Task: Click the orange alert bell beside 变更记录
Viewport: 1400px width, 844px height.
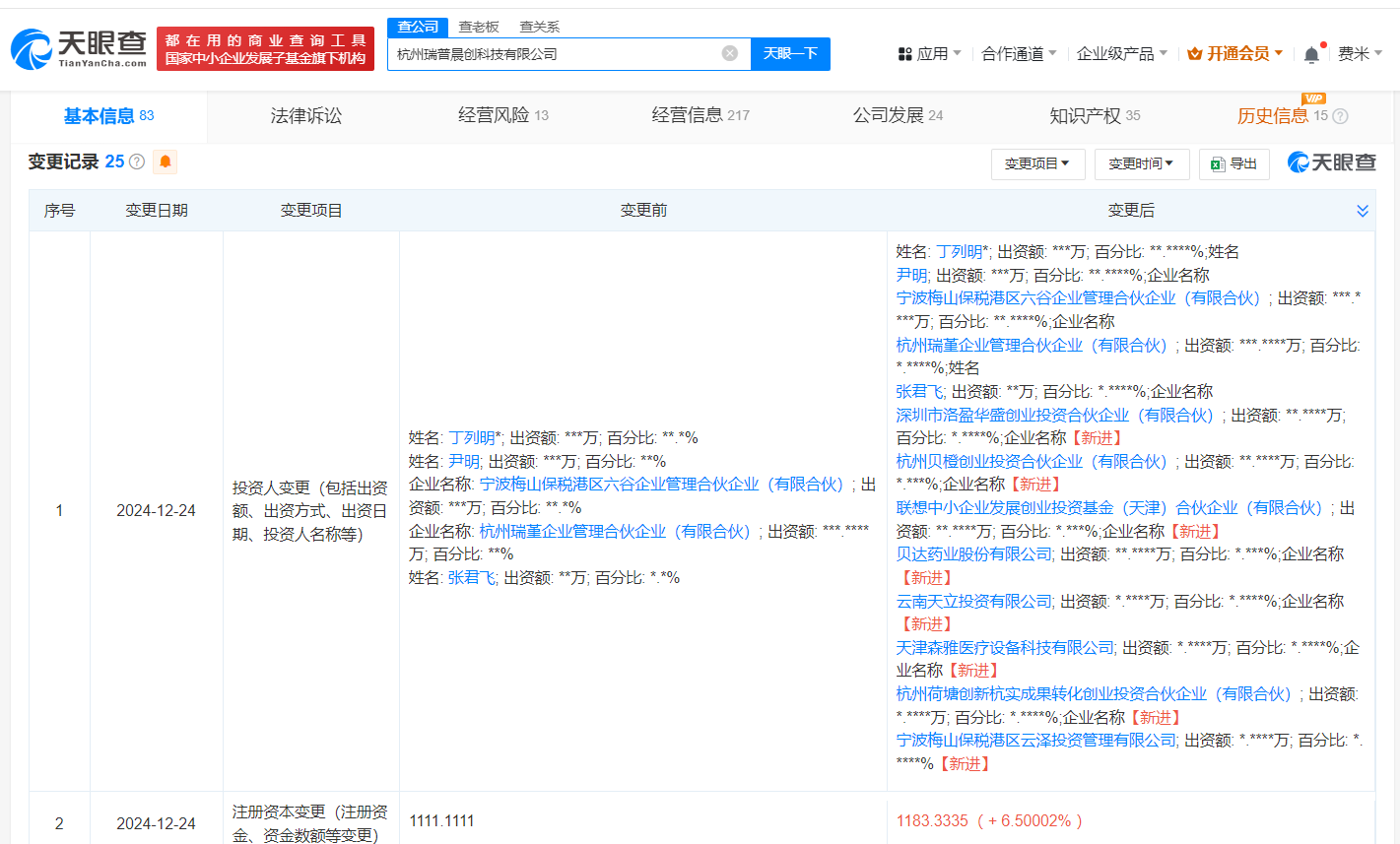Action: point(166,162)
